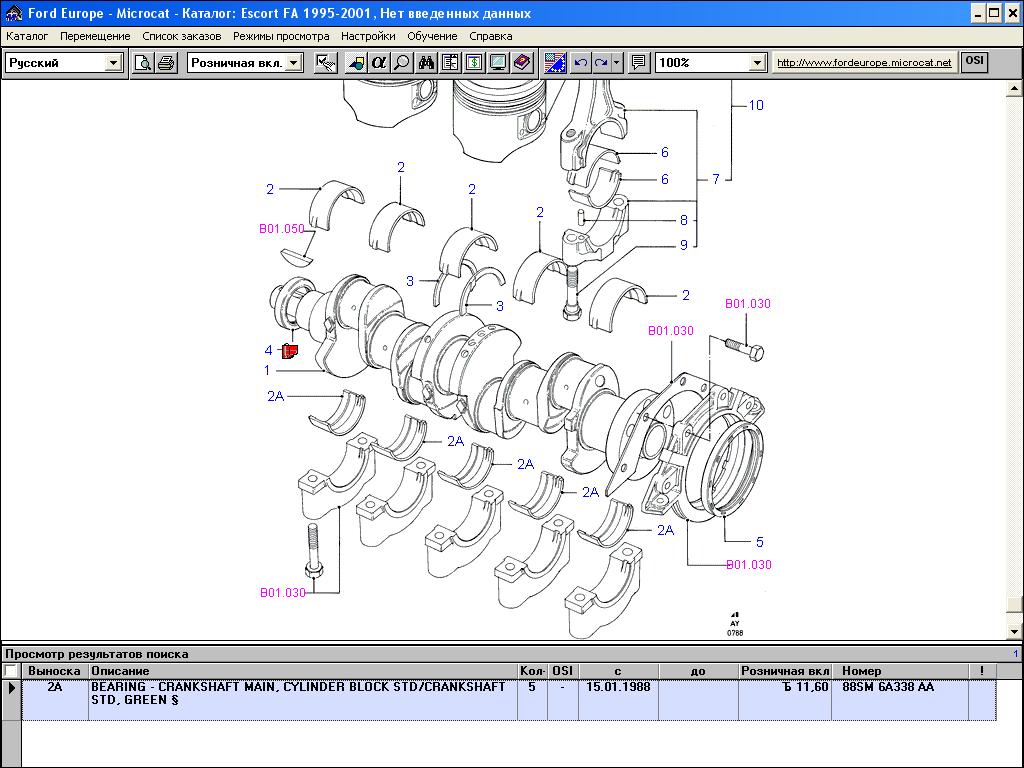
Task: Open the 100% zoom dropdown
Action: point(757,63)
